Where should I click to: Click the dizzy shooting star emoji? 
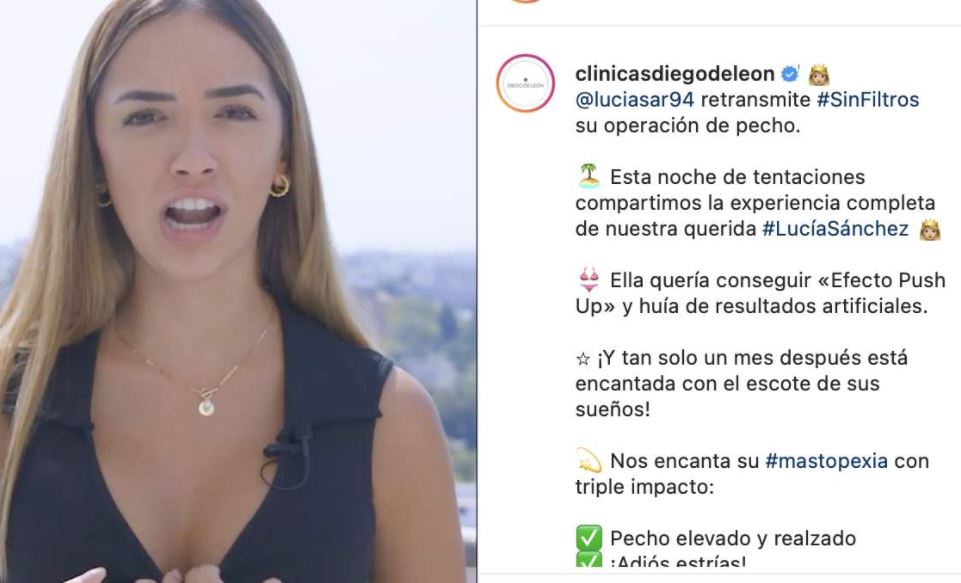click(589, 460)
